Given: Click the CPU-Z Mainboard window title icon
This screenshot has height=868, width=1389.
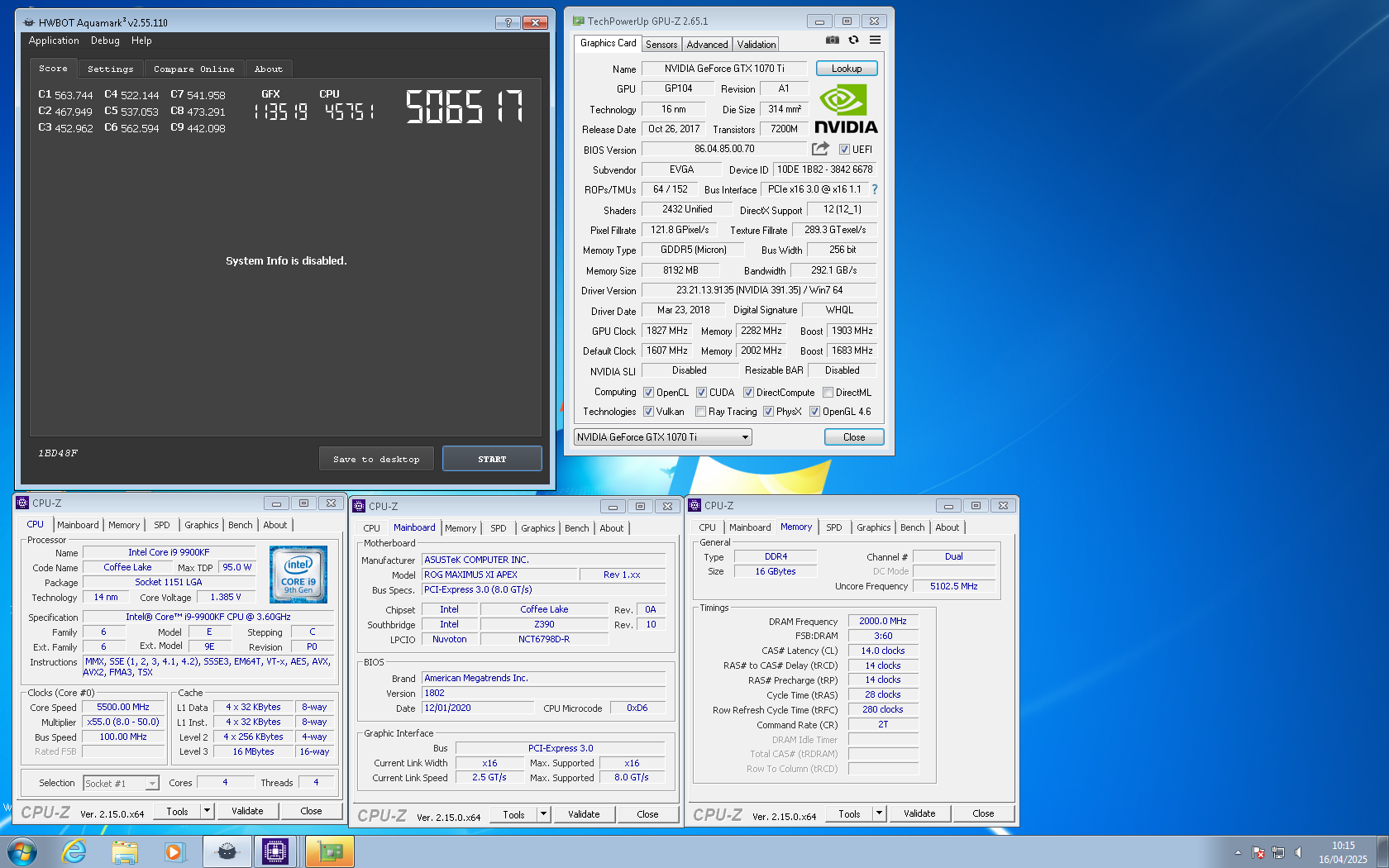Looking at the screenshot, I should coord(359,506).
